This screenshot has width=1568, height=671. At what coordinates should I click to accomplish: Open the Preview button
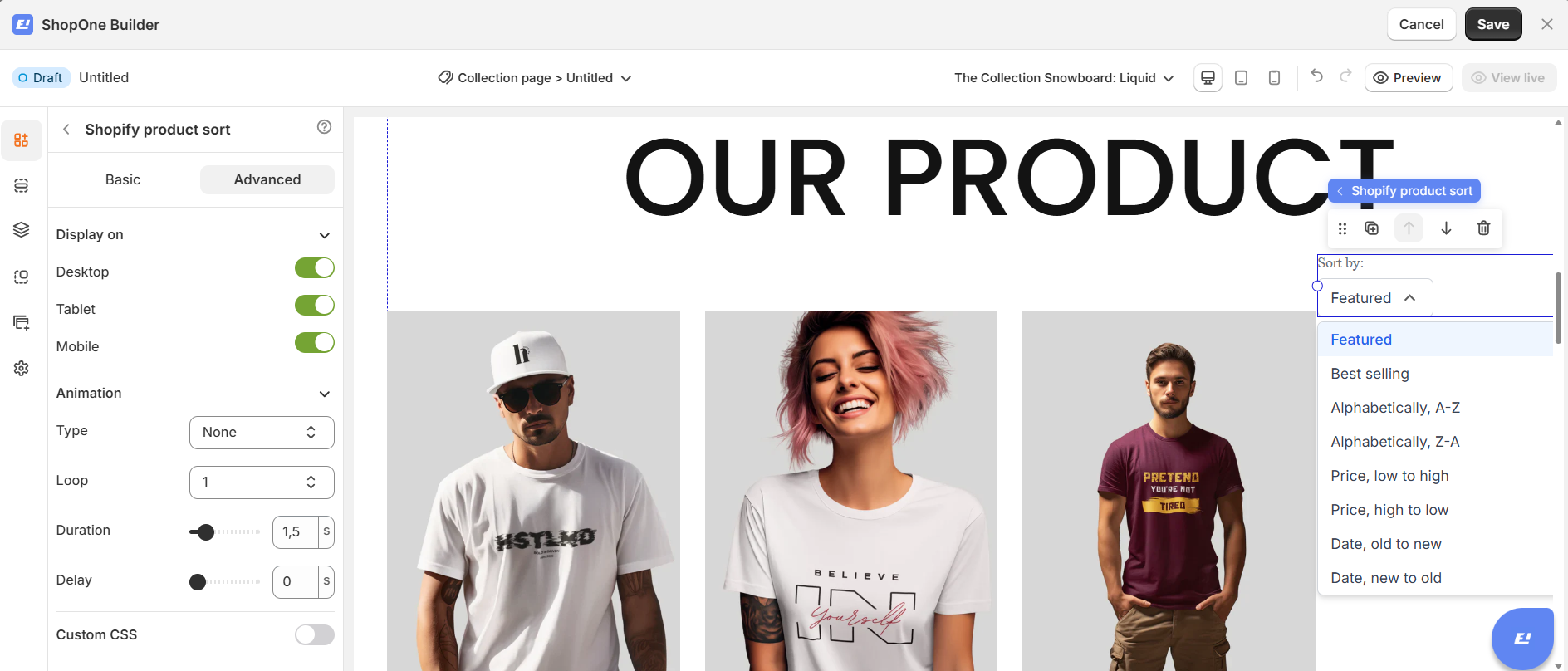pyautogui.click(x=1408, y=77)
